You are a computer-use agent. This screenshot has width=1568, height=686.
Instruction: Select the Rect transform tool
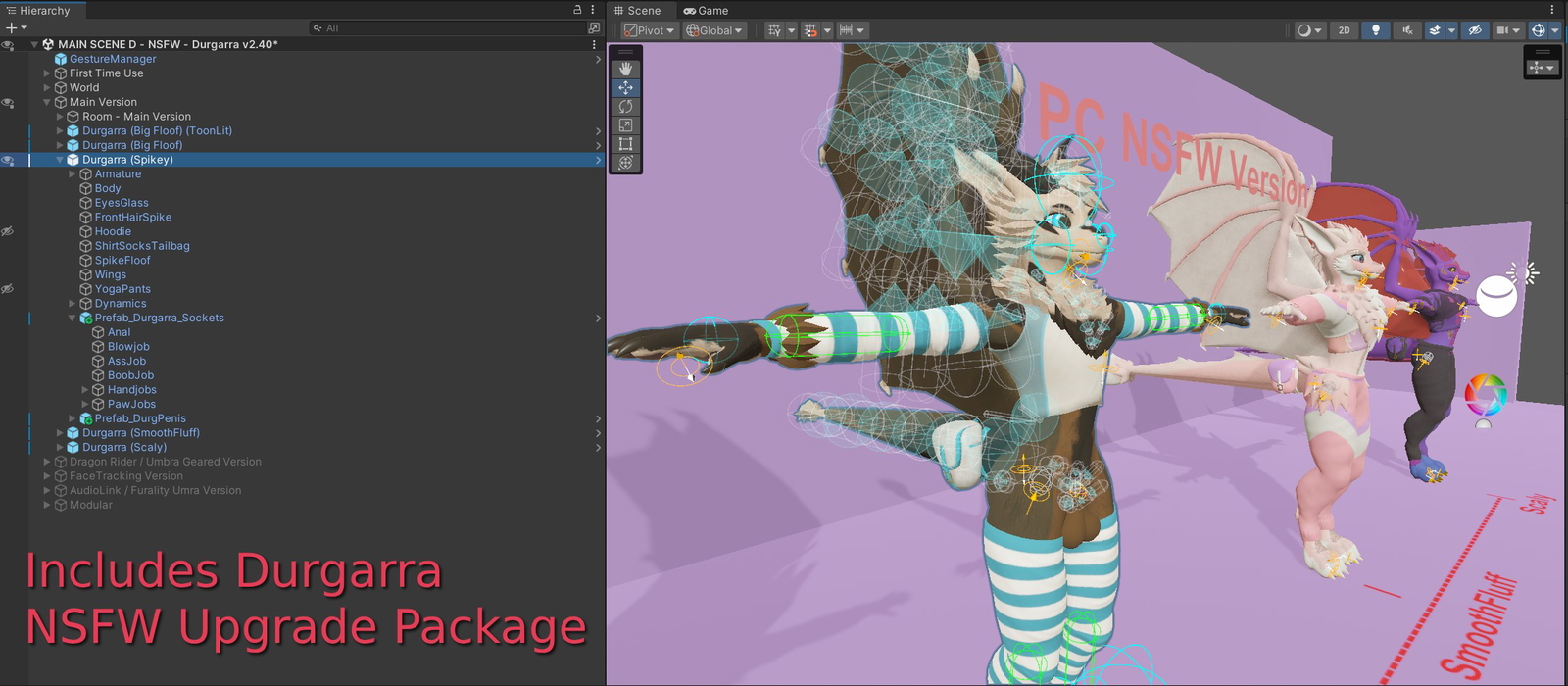point(625,144)
